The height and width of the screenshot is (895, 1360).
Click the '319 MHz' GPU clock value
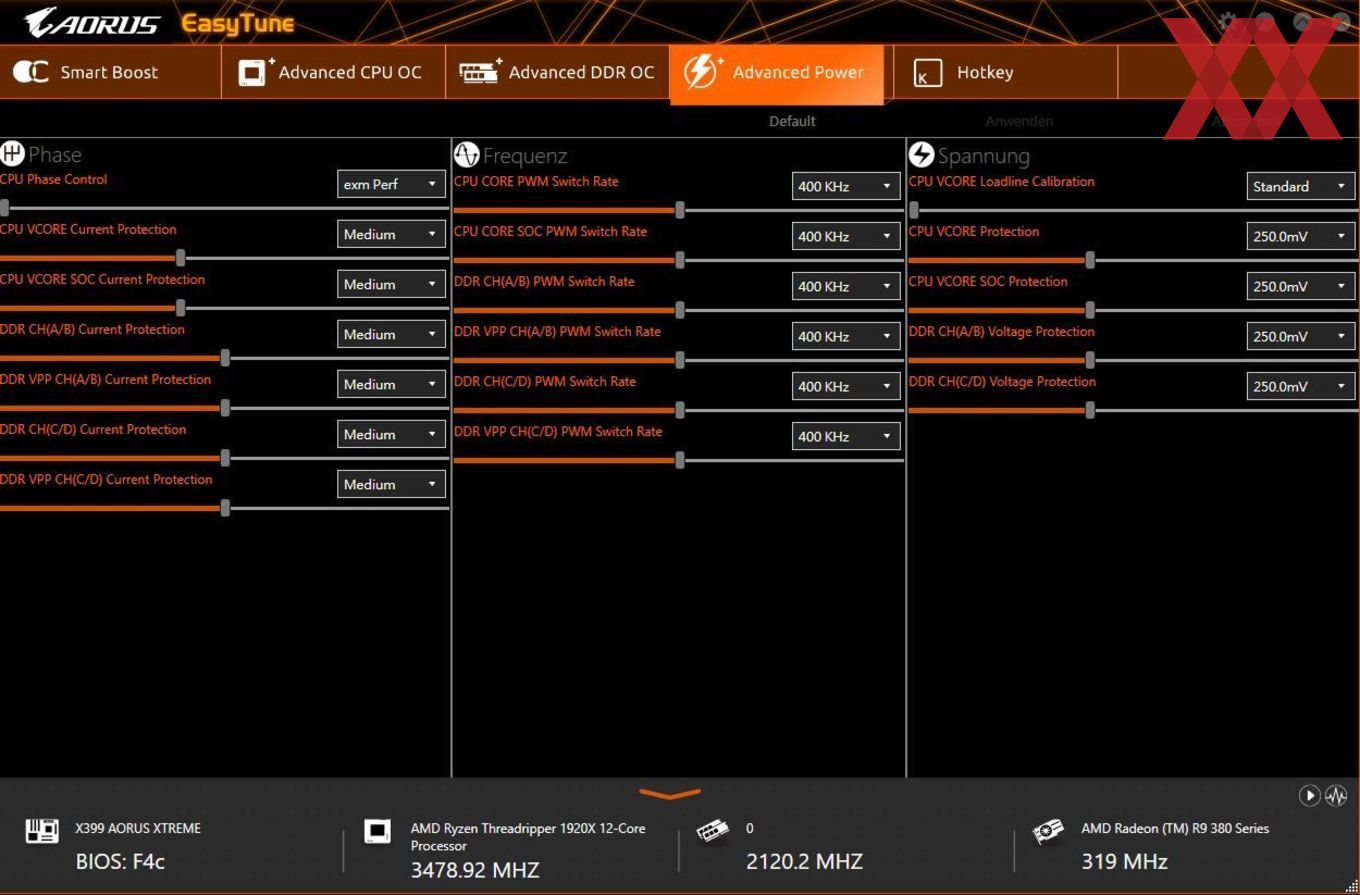click(1124, 861)
